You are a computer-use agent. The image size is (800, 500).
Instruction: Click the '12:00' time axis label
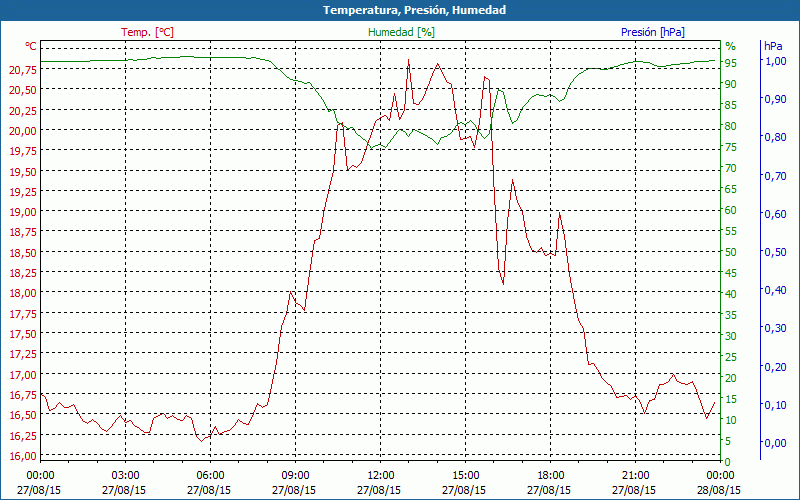coord(380,476)
